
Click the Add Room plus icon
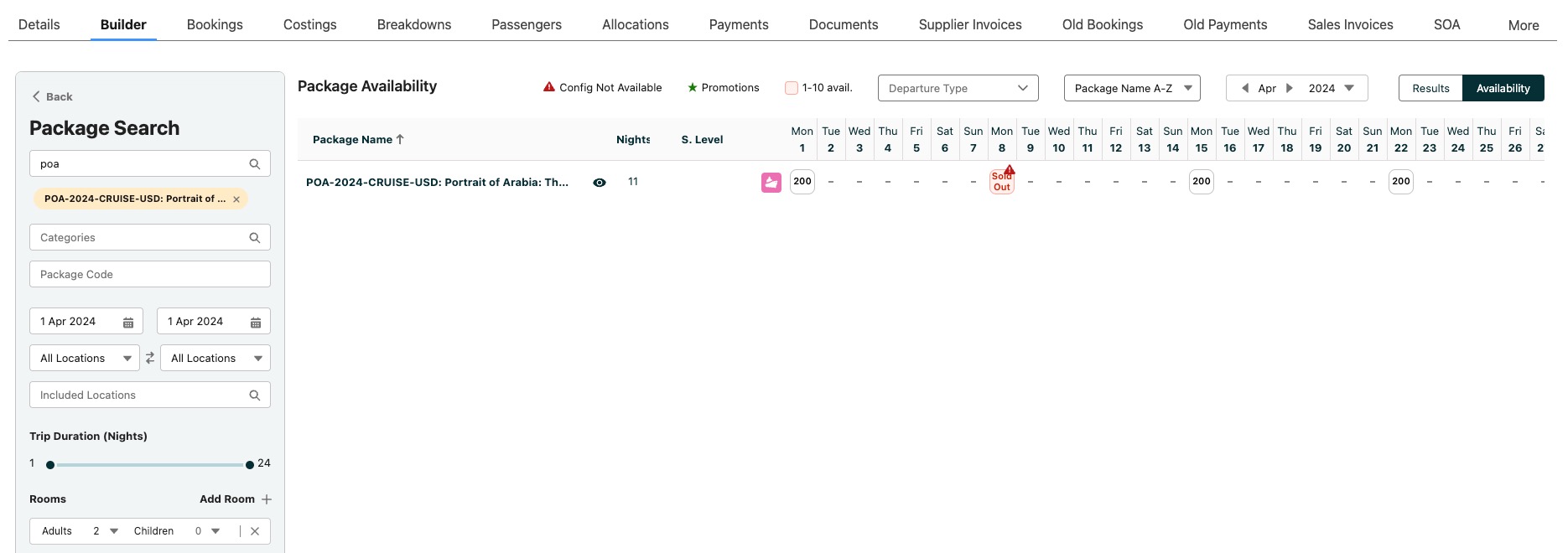267,499
